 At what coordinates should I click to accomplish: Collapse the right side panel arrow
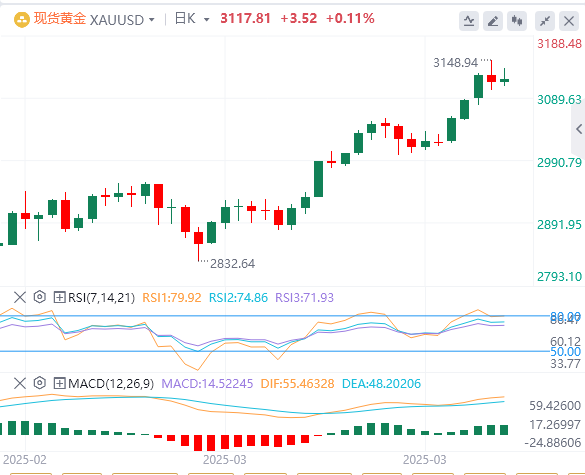click(x=579, y=129)
